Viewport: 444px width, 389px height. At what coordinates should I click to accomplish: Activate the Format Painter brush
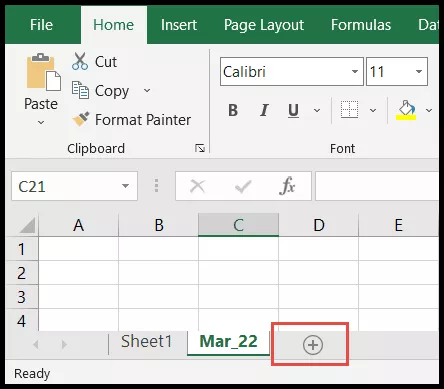click(81, 119)
